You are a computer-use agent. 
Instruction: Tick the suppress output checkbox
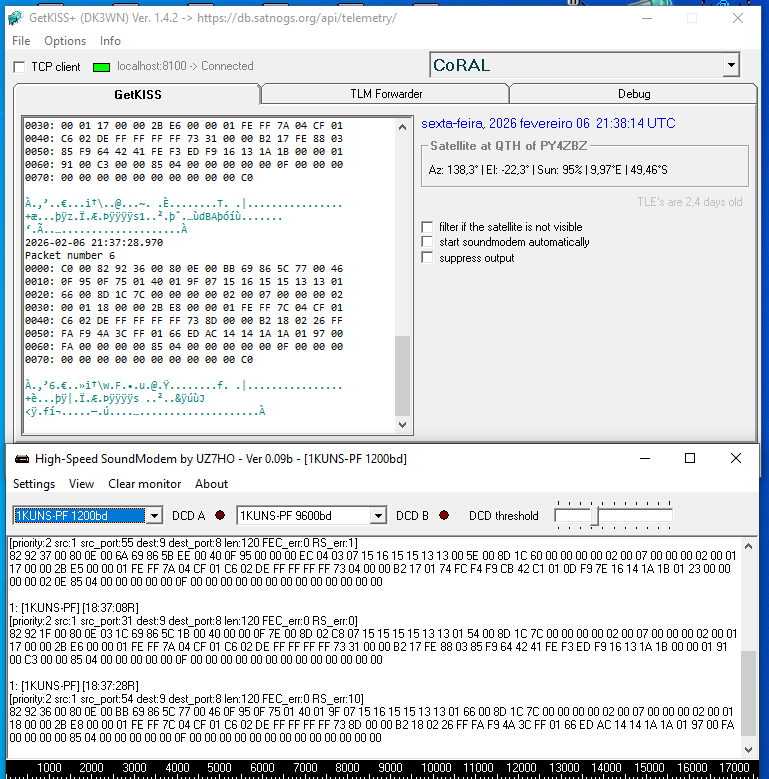[x=428, y=258]
